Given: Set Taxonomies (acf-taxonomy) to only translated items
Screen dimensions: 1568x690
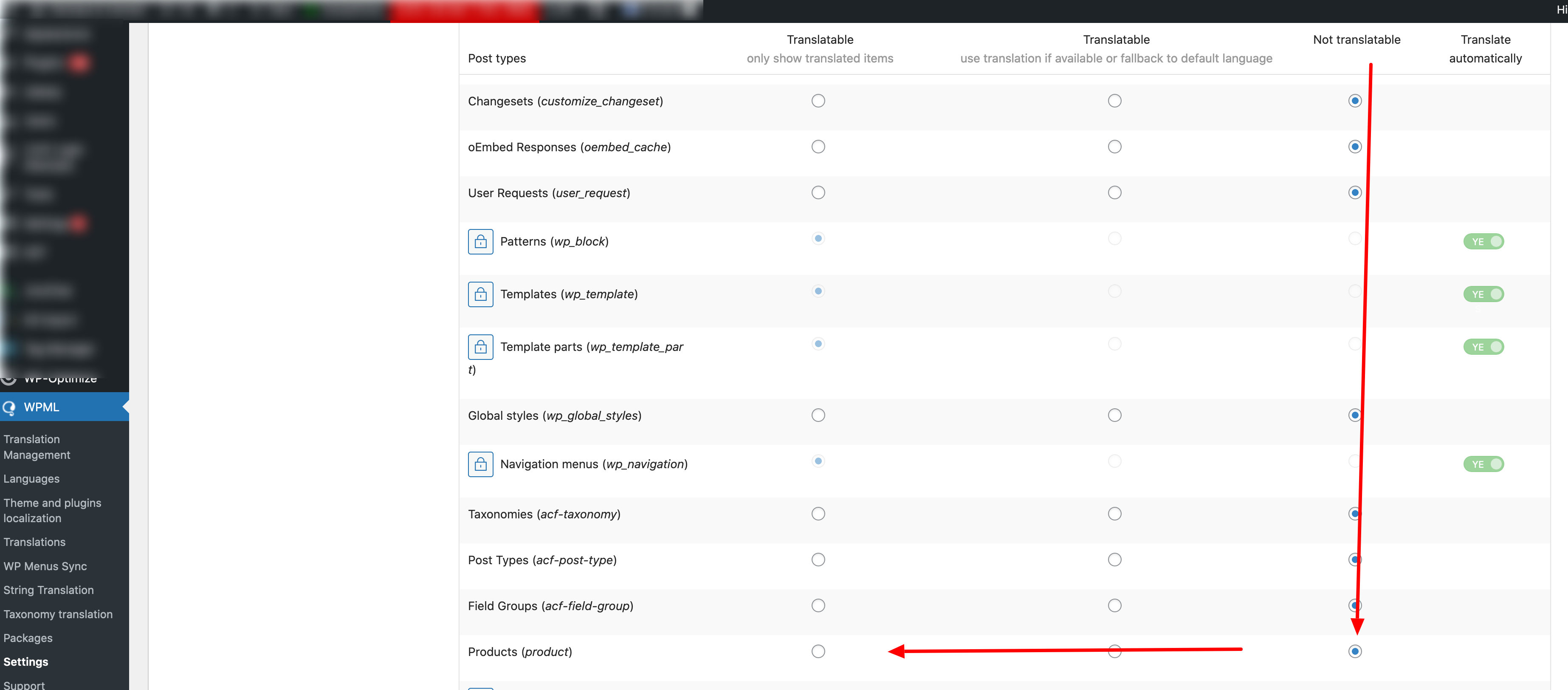Looking at the screenshot, I should coord(818,514).
